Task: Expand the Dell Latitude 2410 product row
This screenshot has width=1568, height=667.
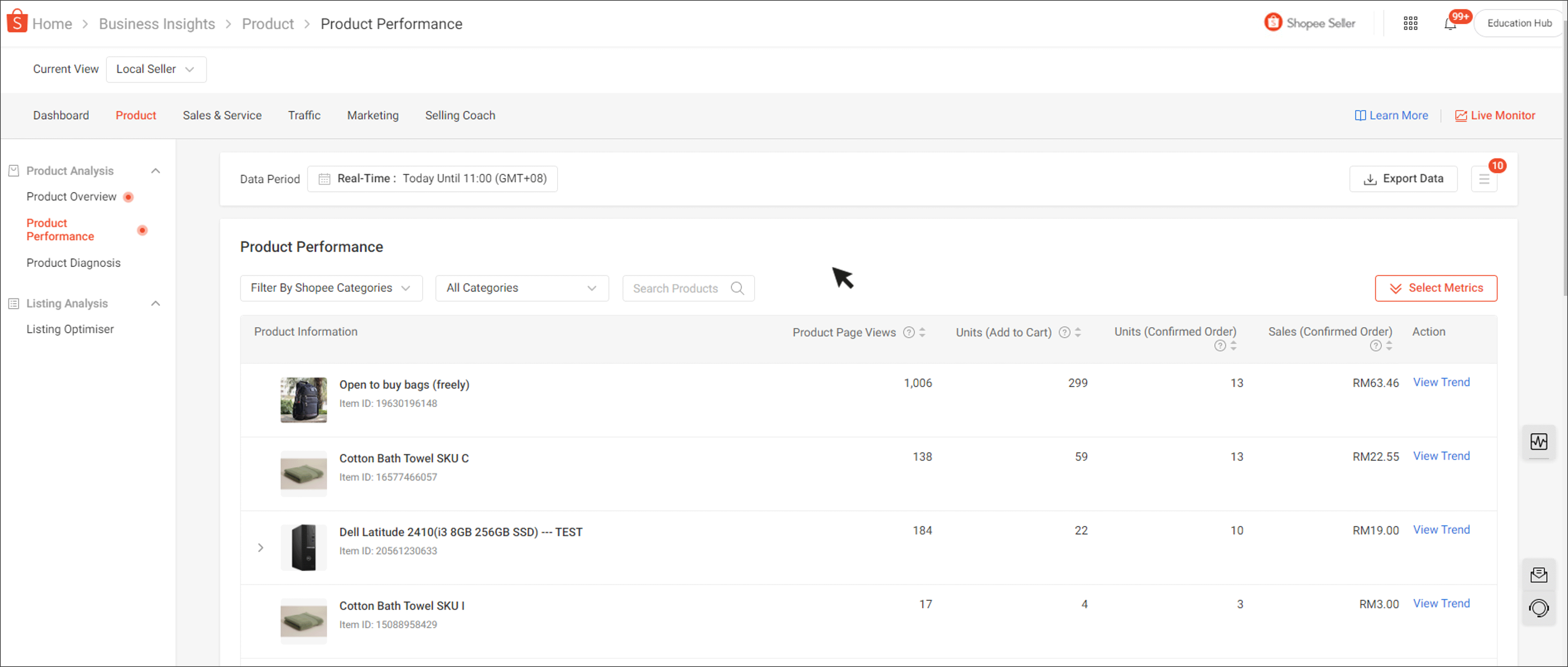Action: coord(261,547)
